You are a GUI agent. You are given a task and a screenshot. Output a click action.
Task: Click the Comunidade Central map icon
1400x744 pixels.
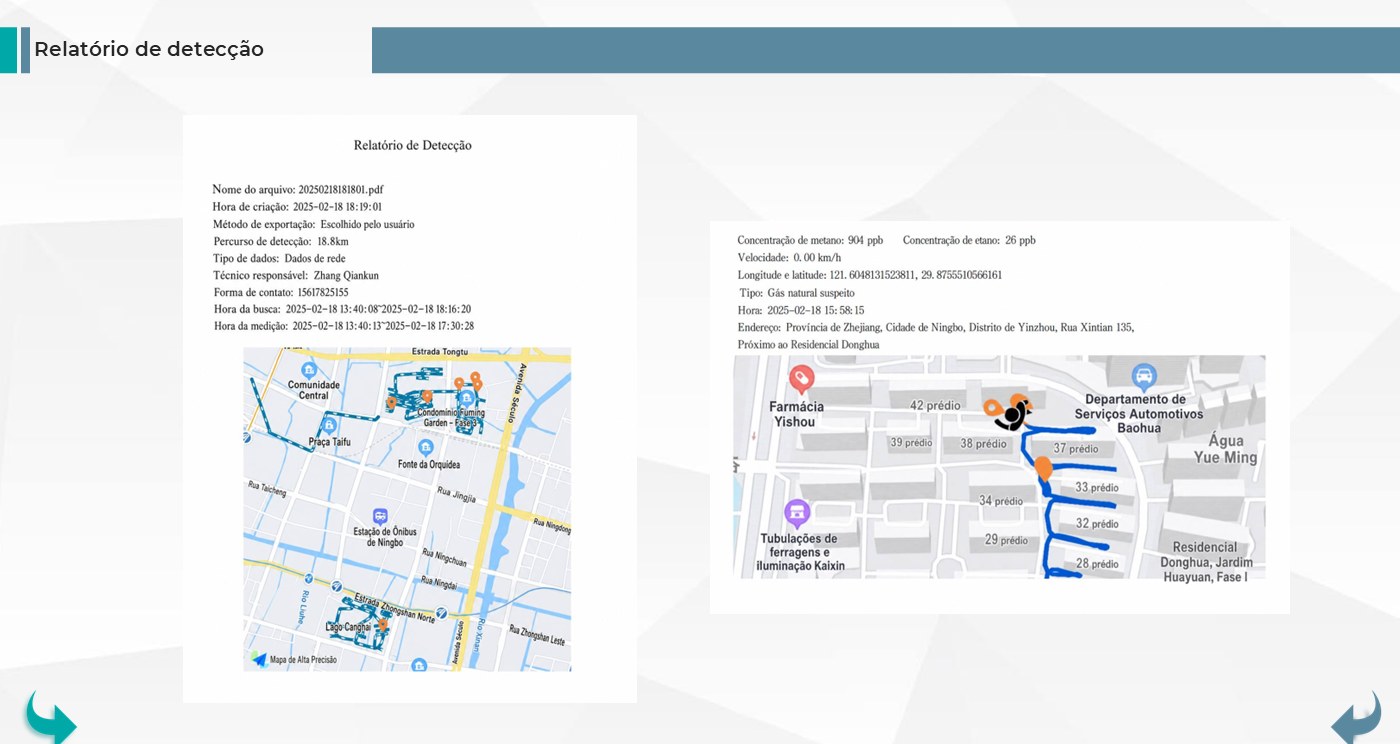pos(309,370)
